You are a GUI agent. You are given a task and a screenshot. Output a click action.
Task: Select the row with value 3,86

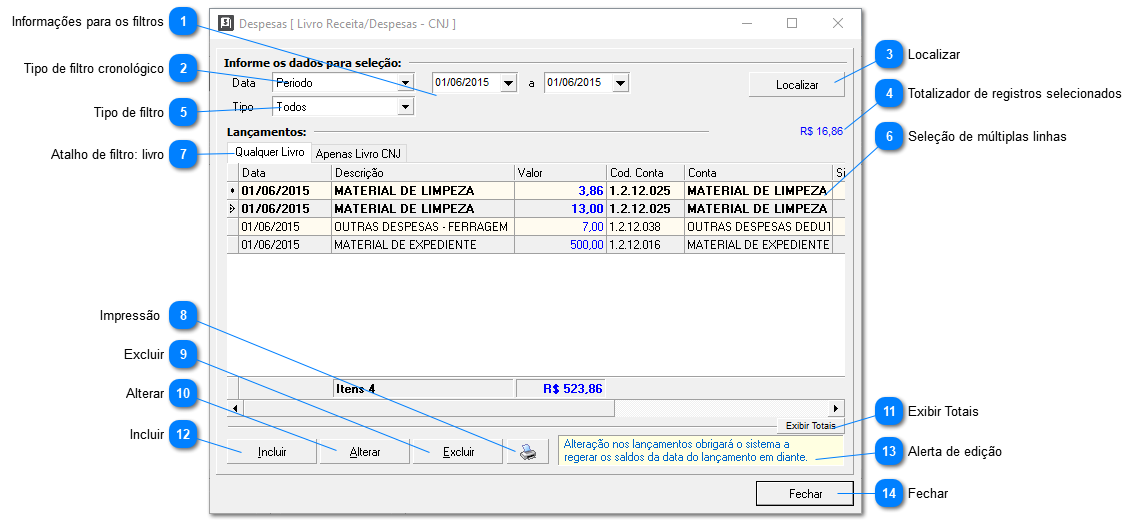pyautogui.click(x=536, y=191)
